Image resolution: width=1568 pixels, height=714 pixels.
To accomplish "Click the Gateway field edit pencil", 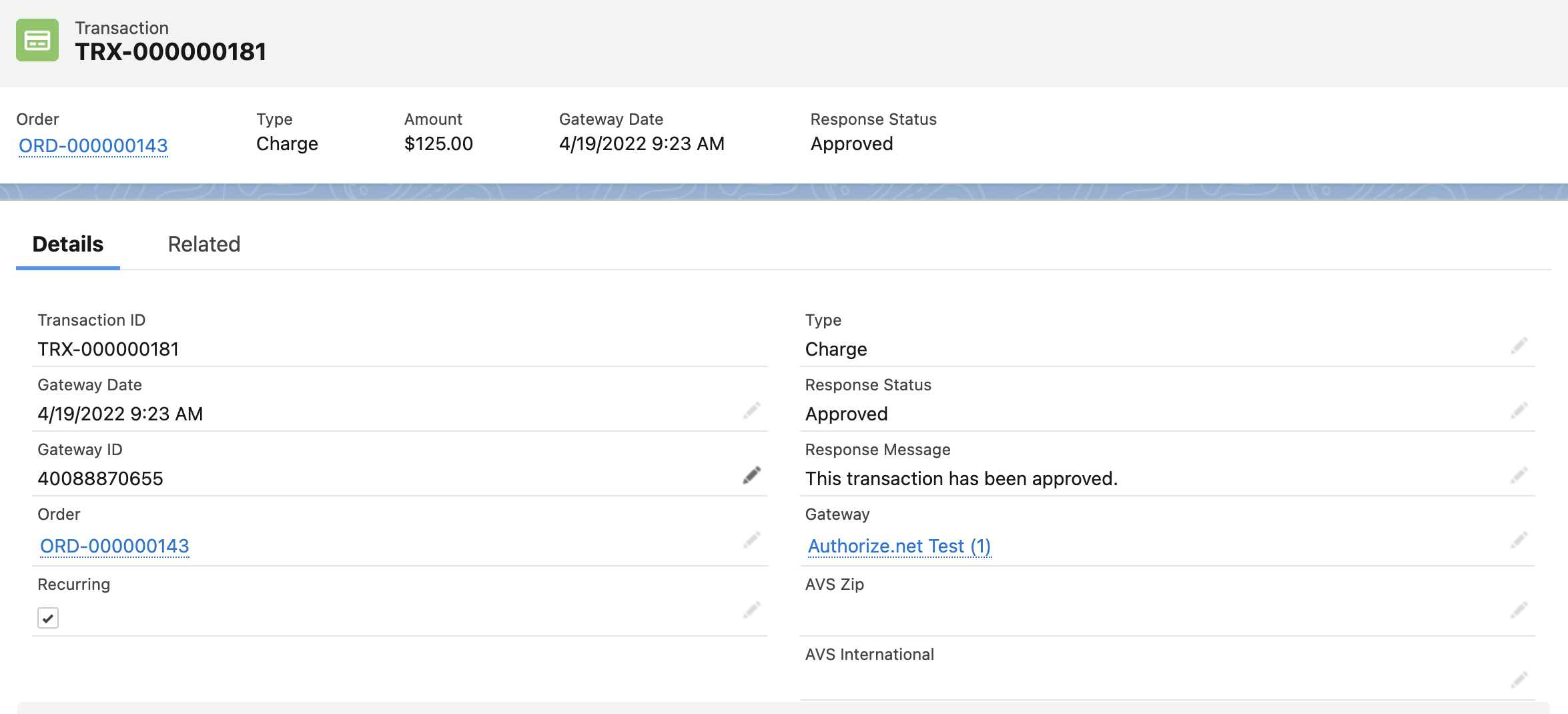I will click(1519, 540).
